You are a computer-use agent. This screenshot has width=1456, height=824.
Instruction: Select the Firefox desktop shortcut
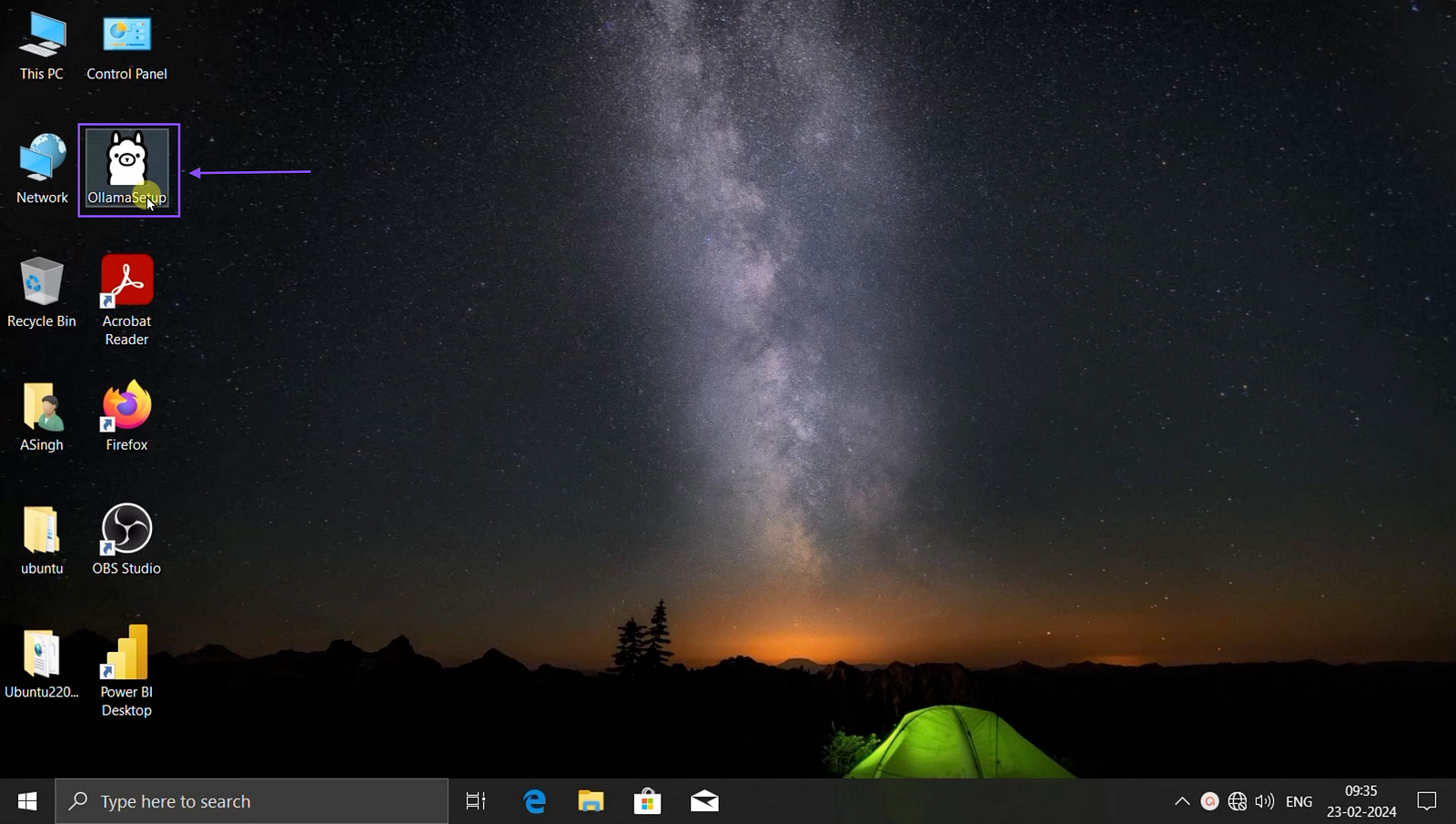pos(126,408)
